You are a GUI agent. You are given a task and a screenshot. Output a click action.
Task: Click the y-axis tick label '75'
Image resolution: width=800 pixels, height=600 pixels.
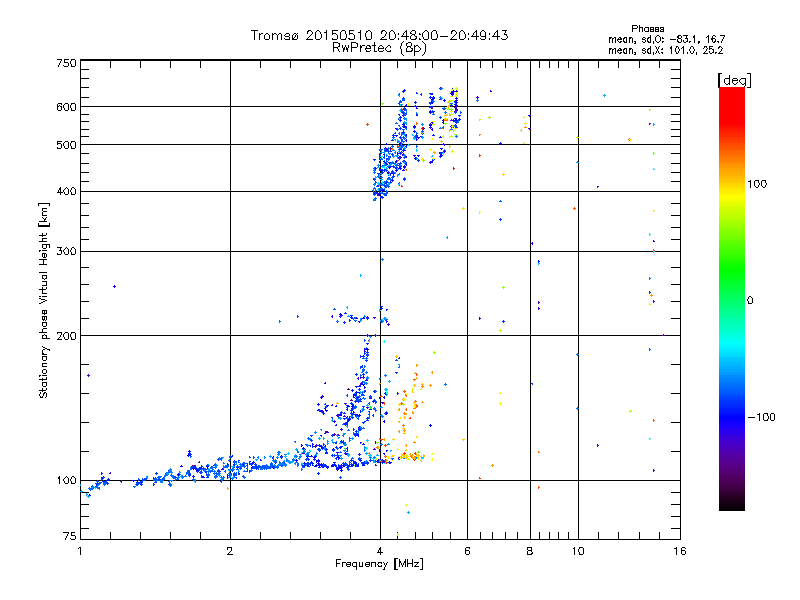[x=70, y=536]
